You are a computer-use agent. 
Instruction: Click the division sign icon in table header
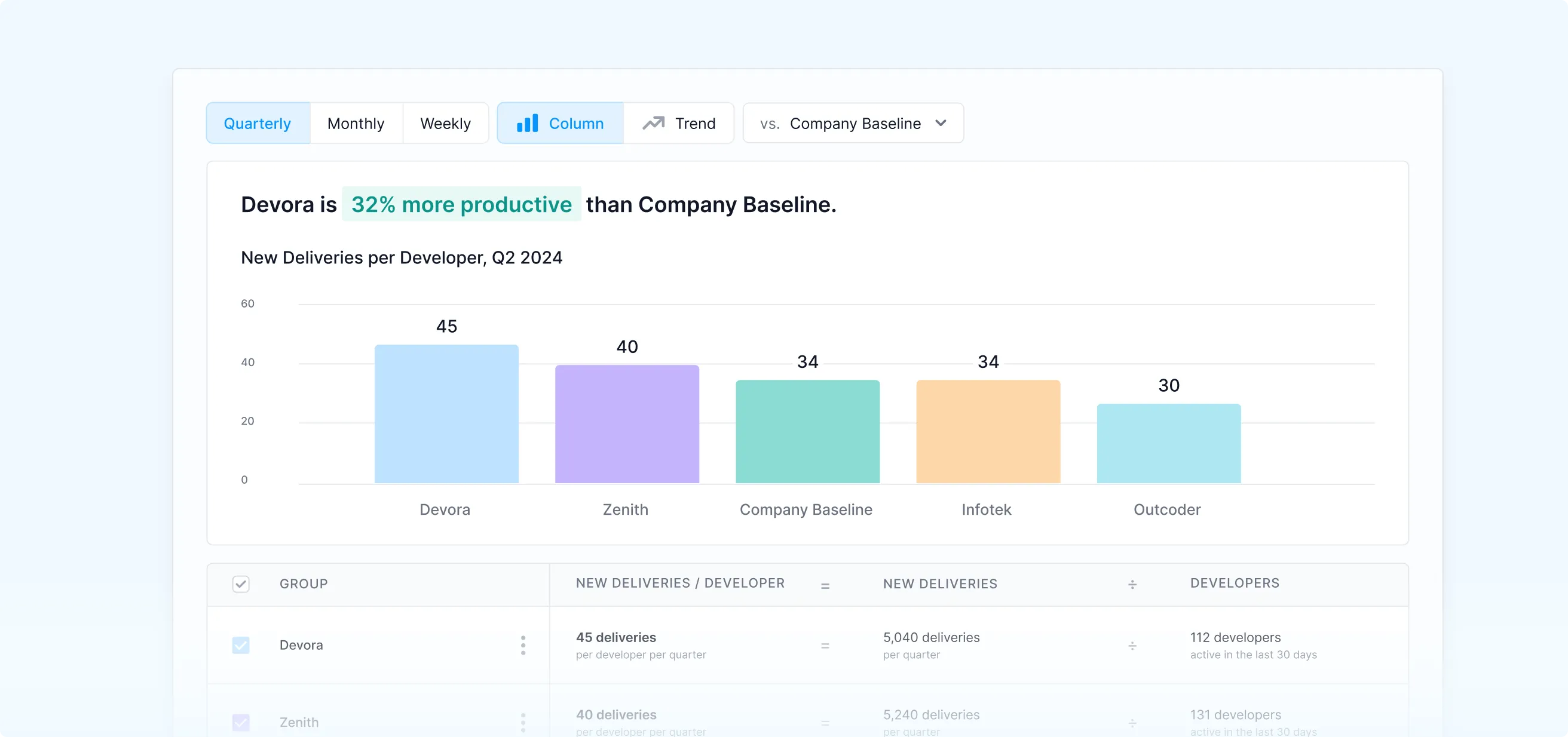[1132, 584]
